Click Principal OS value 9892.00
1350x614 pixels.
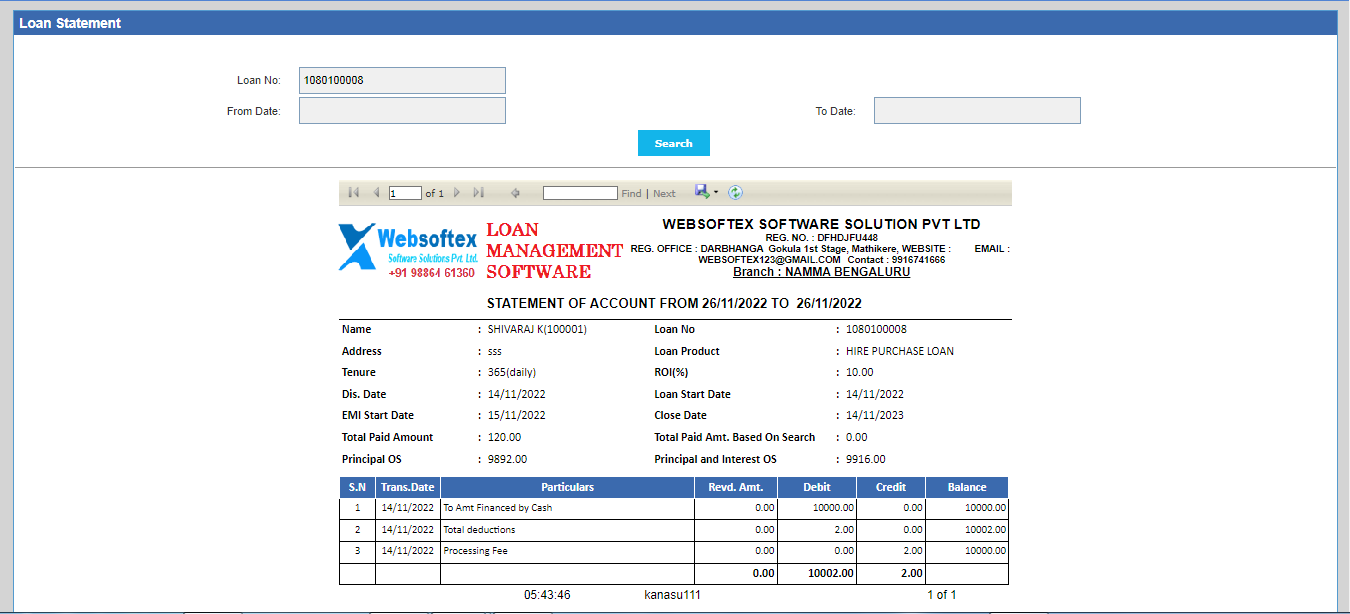507,459
